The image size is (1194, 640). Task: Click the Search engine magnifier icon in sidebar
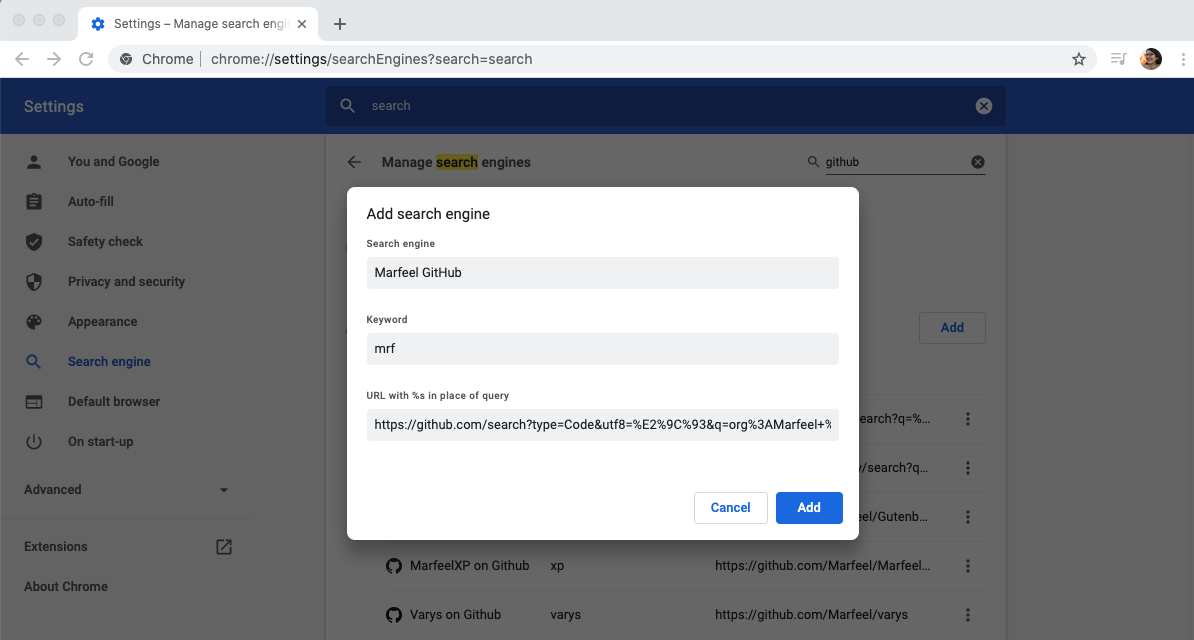click(x=34, y=361)
